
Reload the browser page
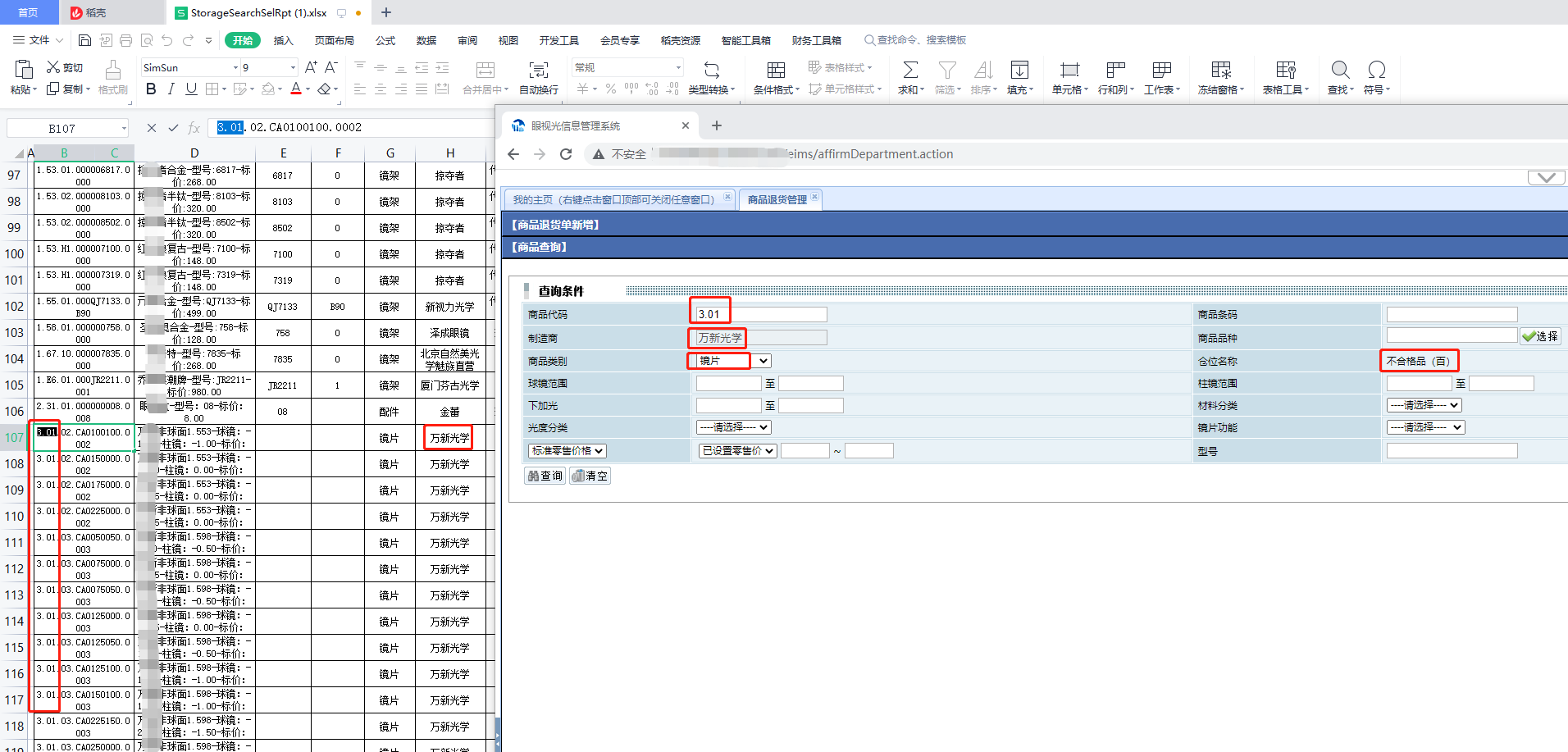click(x=566, y=154)
